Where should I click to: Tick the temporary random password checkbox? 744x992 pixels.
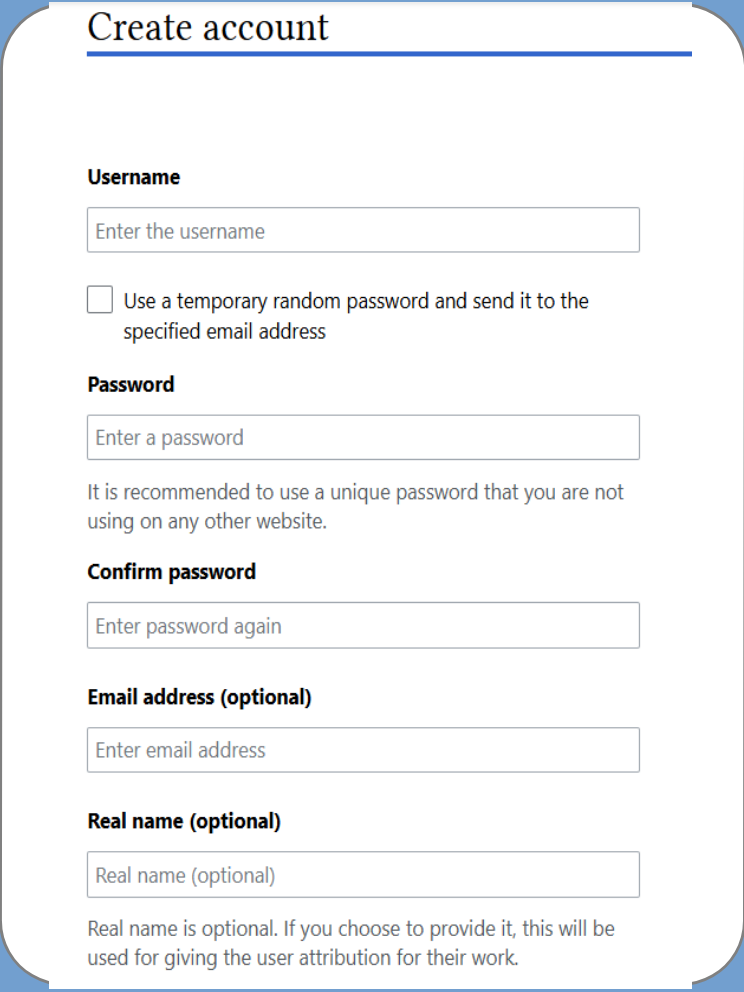[x=100, y=300]
